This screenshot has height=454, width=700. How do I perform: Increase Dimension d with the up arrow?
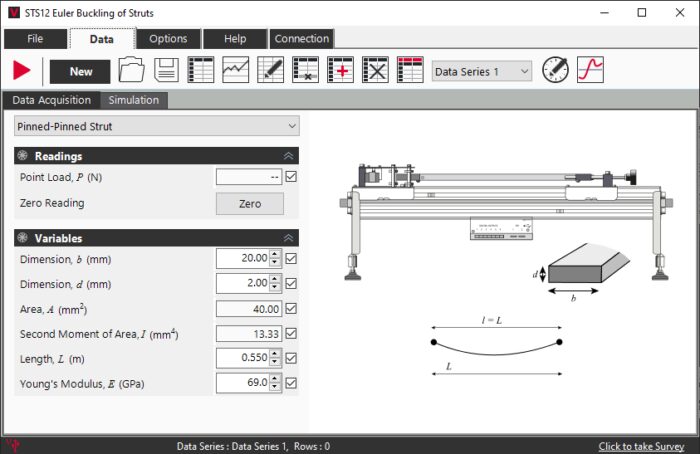pyautogui.click(x=275, y=279)
